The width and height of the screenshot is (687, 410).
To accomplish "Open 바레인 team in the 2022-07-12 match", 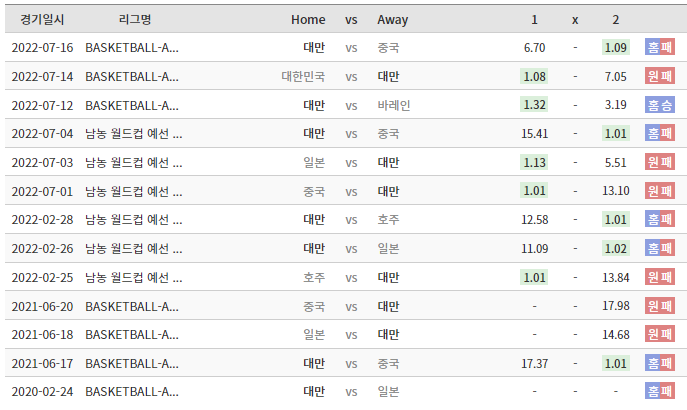I will pos(394,104).
